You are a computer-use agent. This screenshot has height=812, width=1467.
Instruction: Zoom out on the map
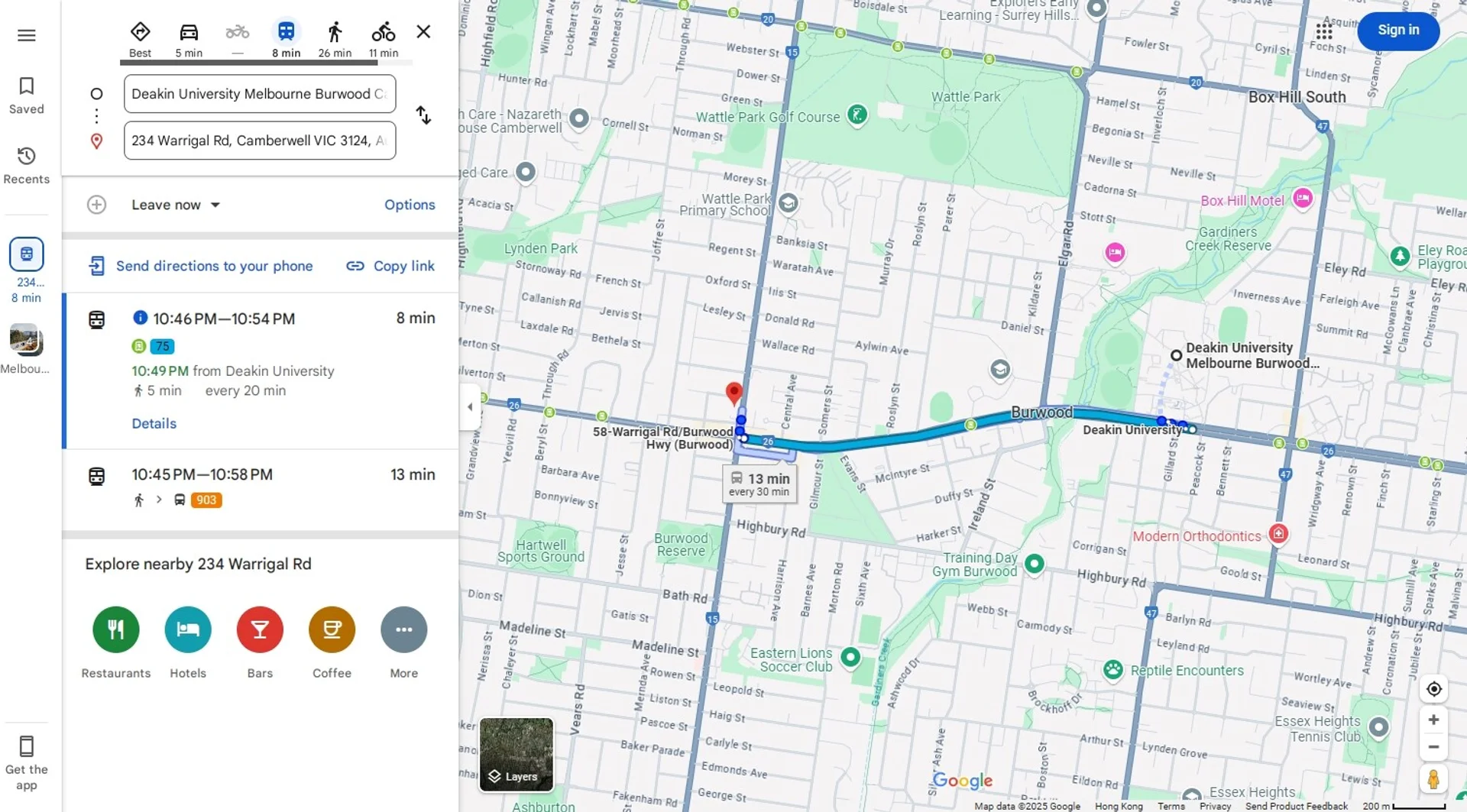pyautogui.click(x=1434, y=747)
